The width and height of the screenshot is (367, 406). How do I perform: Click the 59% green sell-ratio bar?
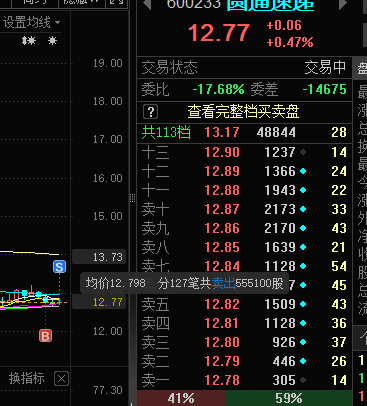(288, 398)
